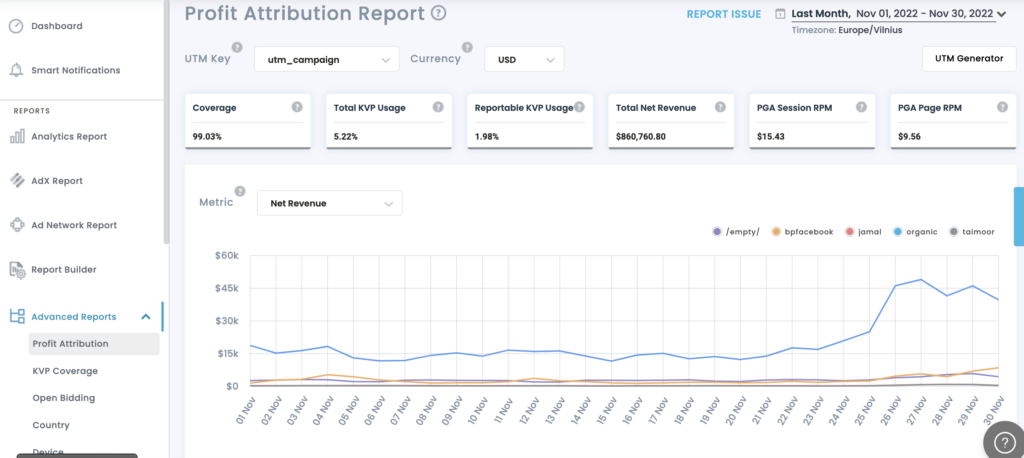Click the calendar icon next to date range
The width and height of the screenshot is (1024, 458).
780,14
